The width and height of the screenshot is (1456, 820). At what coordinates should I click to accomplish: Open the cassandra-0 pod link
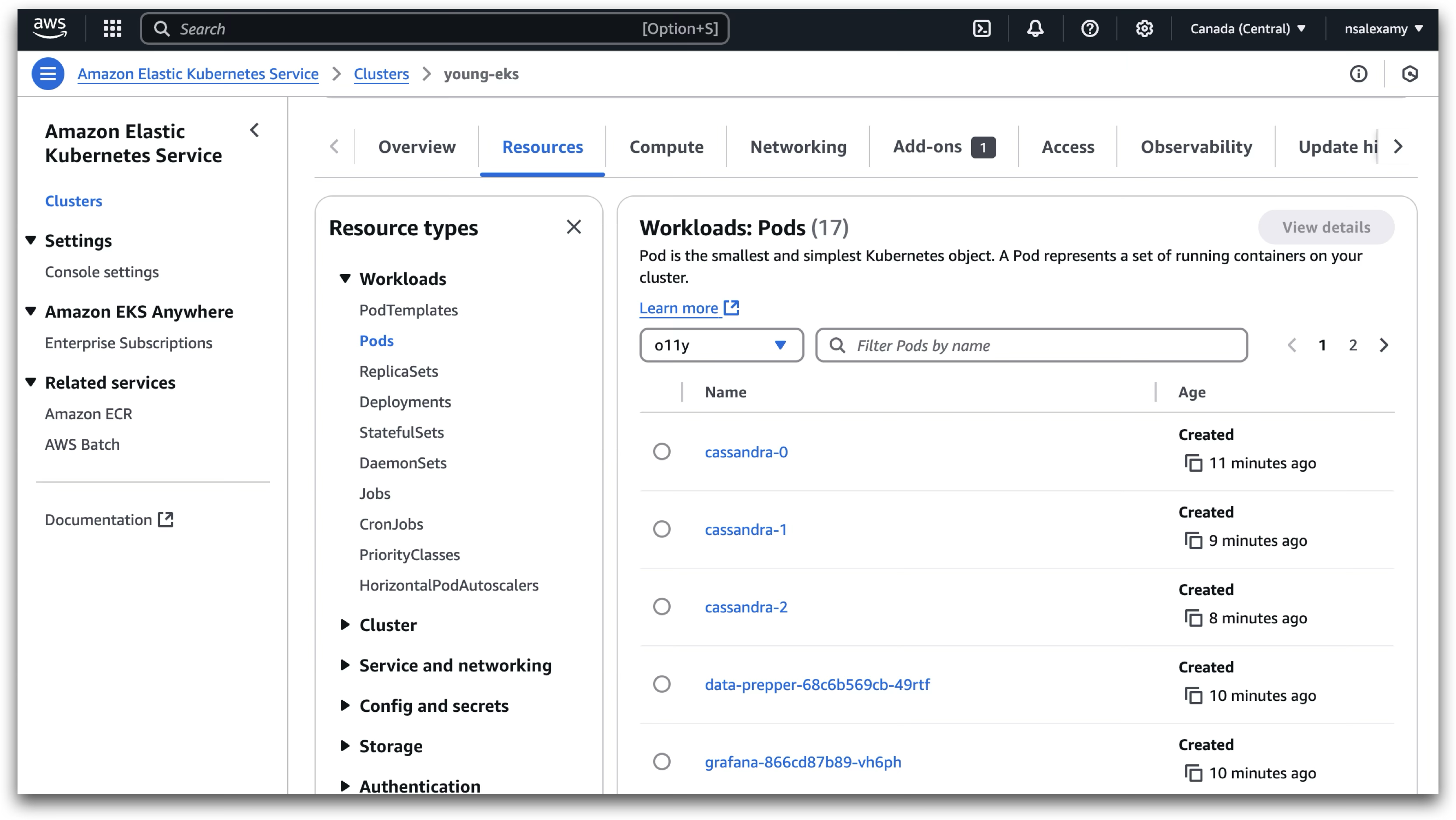[x=746, y=452]
